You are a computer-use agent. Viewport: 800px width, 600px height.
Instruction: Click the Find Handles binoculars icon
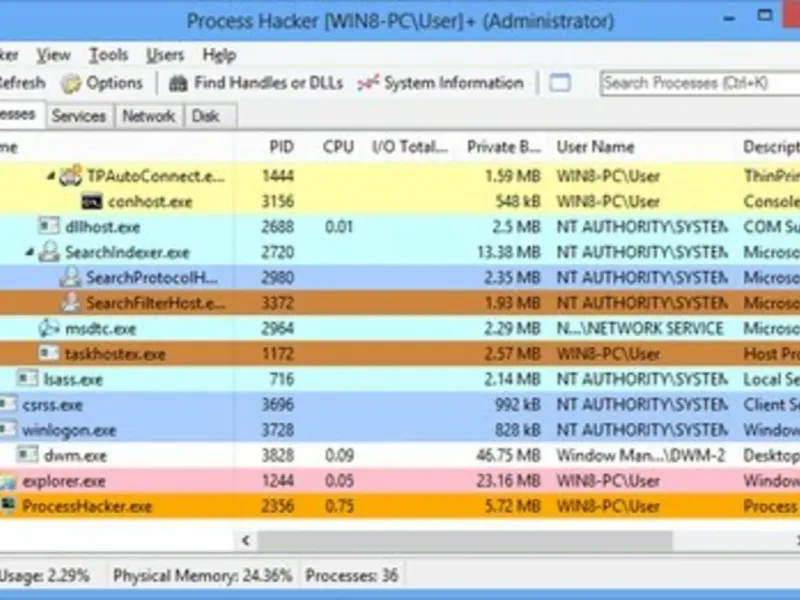click(x=178, y=83)
